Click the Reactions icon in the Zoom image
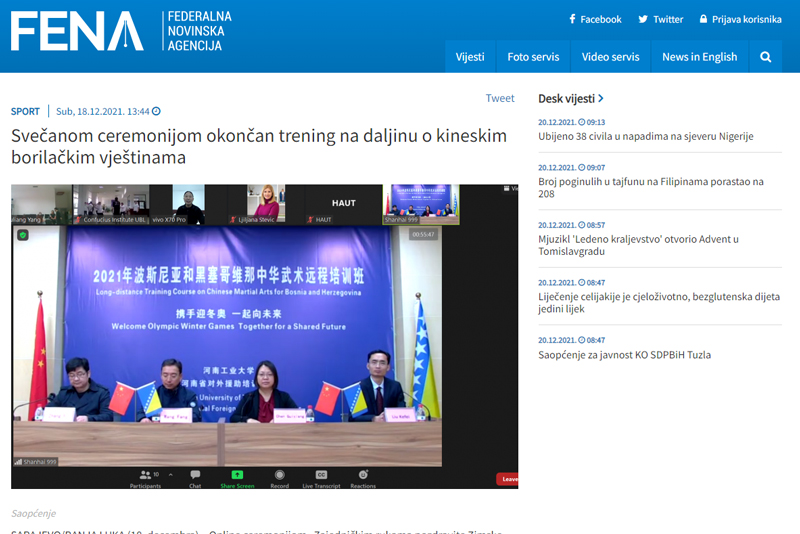800x534 pixels. 363,474
